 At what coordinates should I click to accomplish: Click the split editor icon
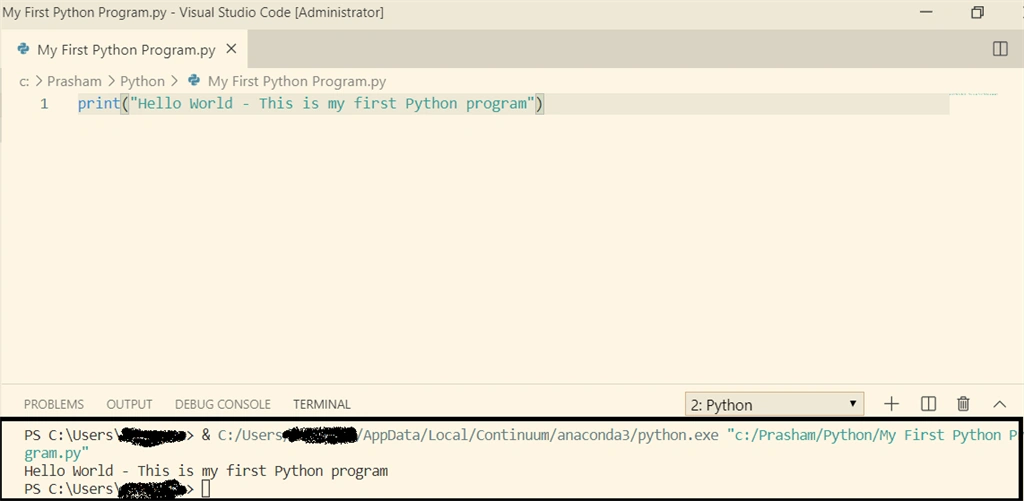[1000, 49]
